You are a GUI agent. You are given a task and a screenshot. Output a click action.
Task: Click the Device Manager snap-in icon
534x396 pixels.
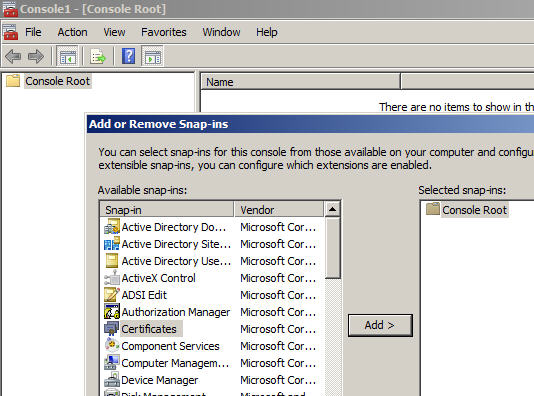[x=112, y=380]
